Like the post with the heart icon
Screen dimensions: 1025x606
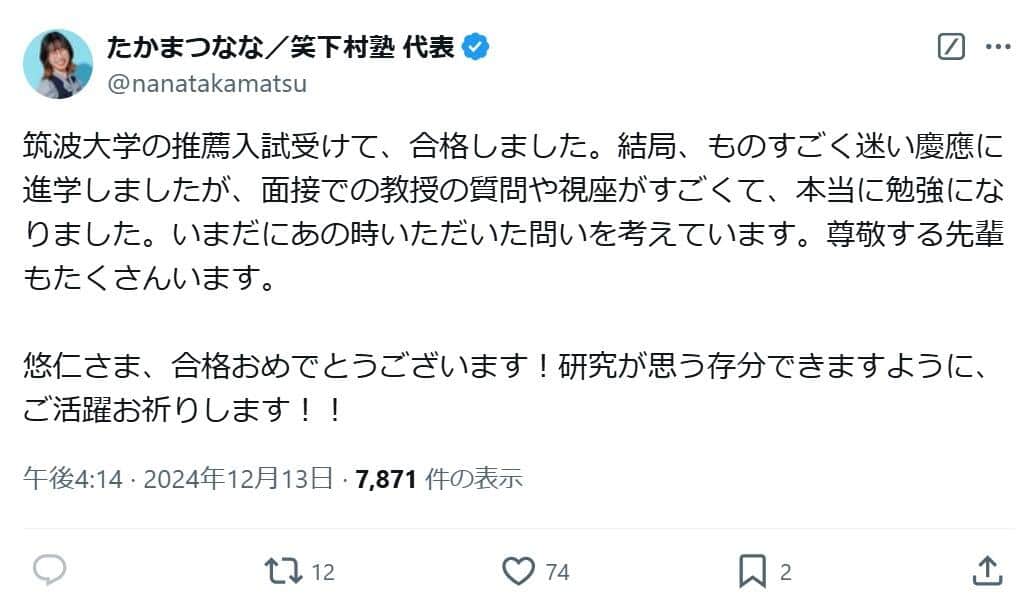[518, 571]
